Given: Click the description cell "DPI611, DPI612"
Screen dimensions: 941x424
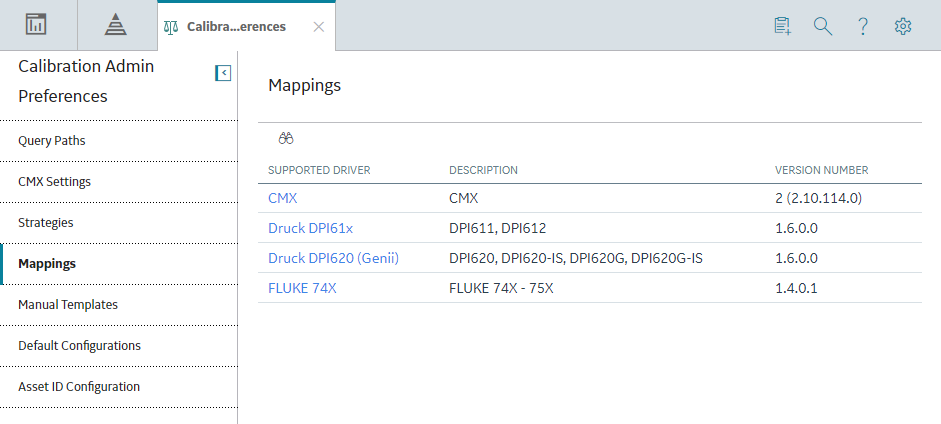Looking at the screenshot, I should coord(498,228).
